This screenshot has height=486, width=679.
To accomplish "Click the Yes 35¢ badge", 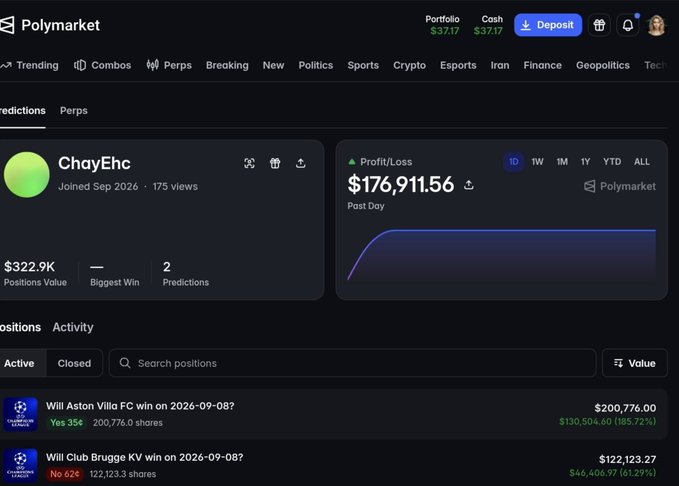I will click(x=66, y=423).
